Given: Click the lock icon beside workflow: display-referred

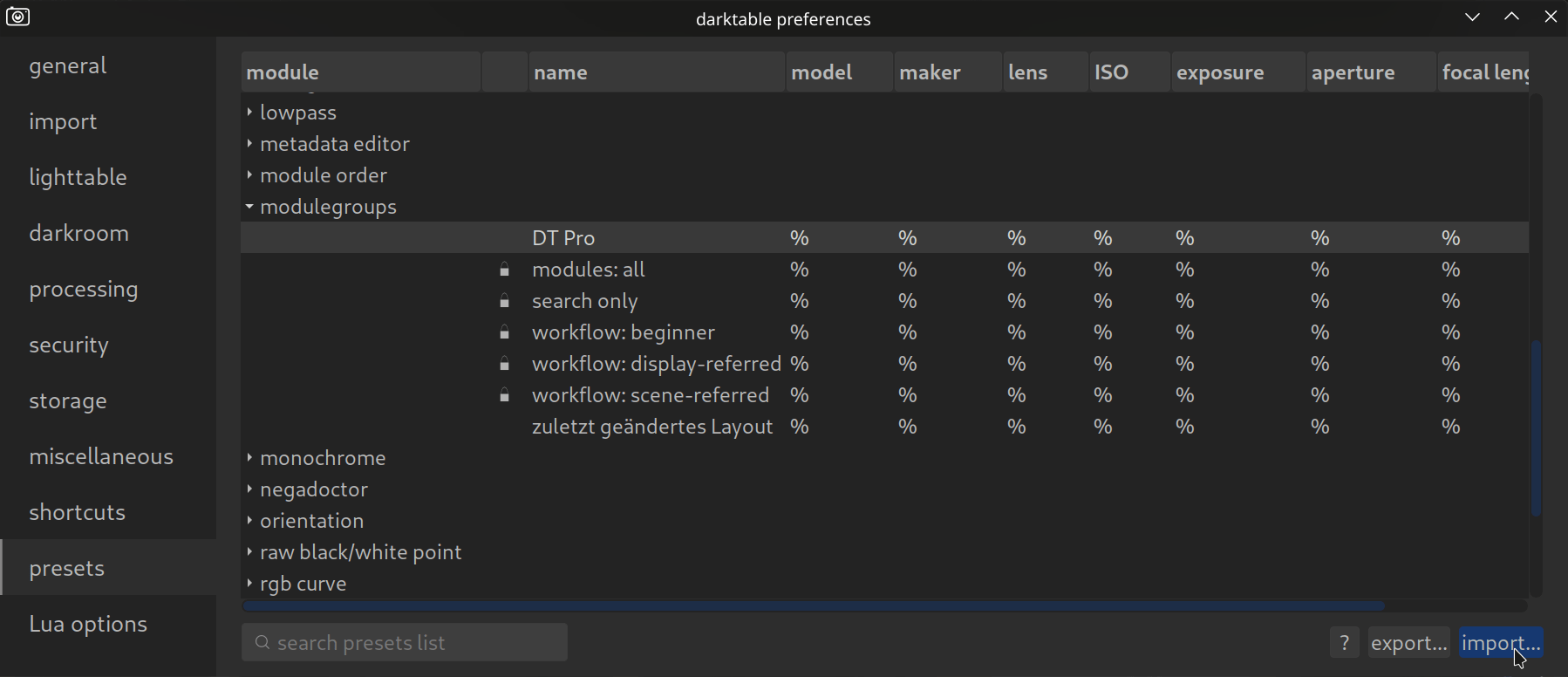Looking at the screenshot, I should coord(504,365).
